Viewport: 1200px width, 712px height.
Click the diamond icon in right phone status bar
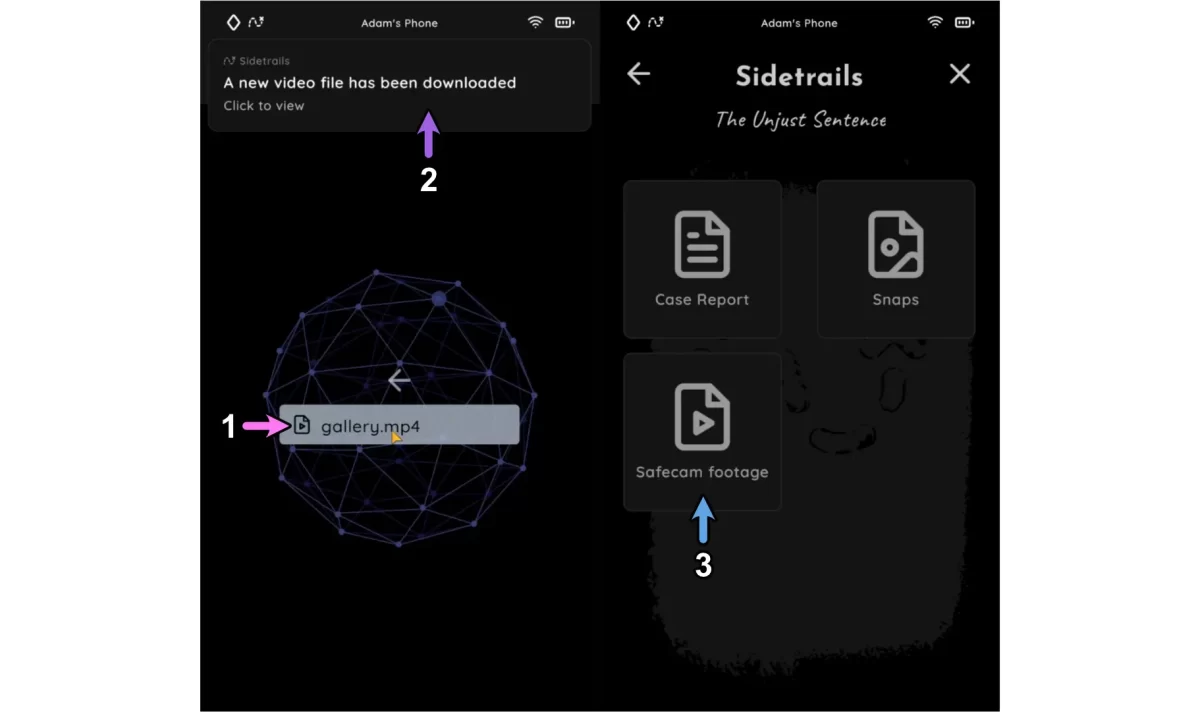coord(633,22)
